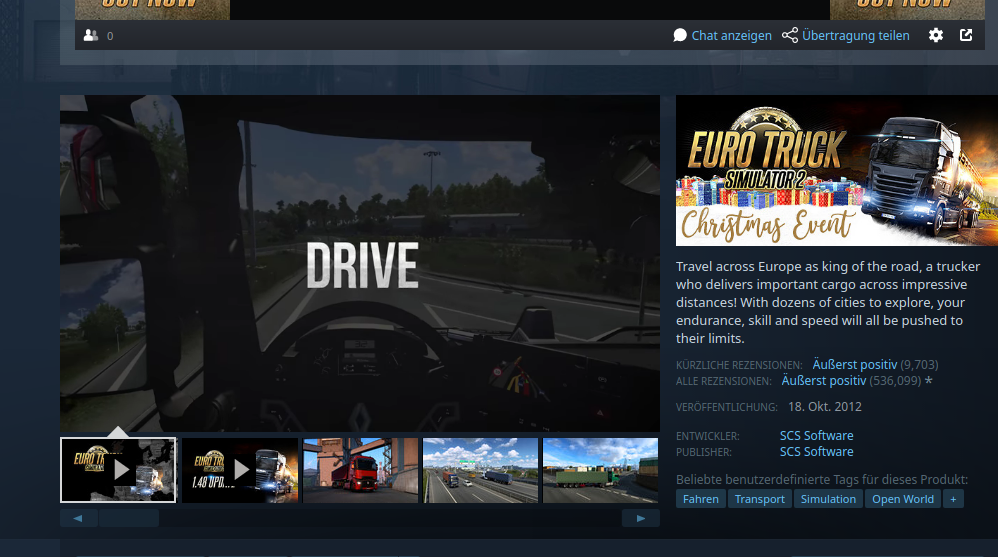
Task: Open recent reviews Äußerst positiv link
Action: pyautogui.click(x=855, y=365)
